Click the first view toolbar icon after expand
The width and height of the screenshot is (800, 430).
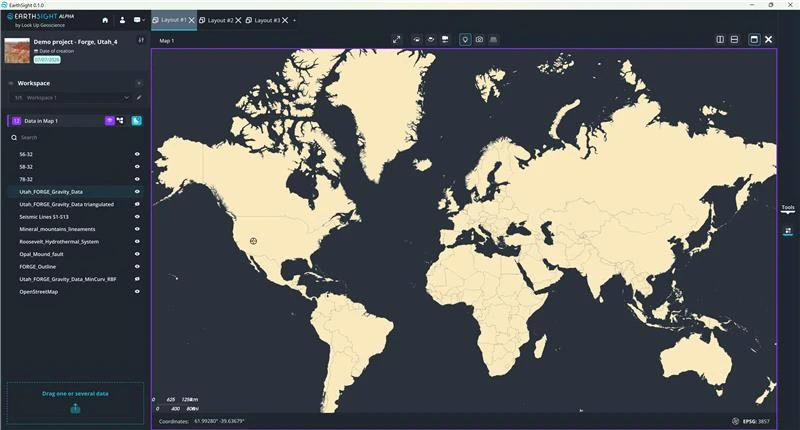417,39
